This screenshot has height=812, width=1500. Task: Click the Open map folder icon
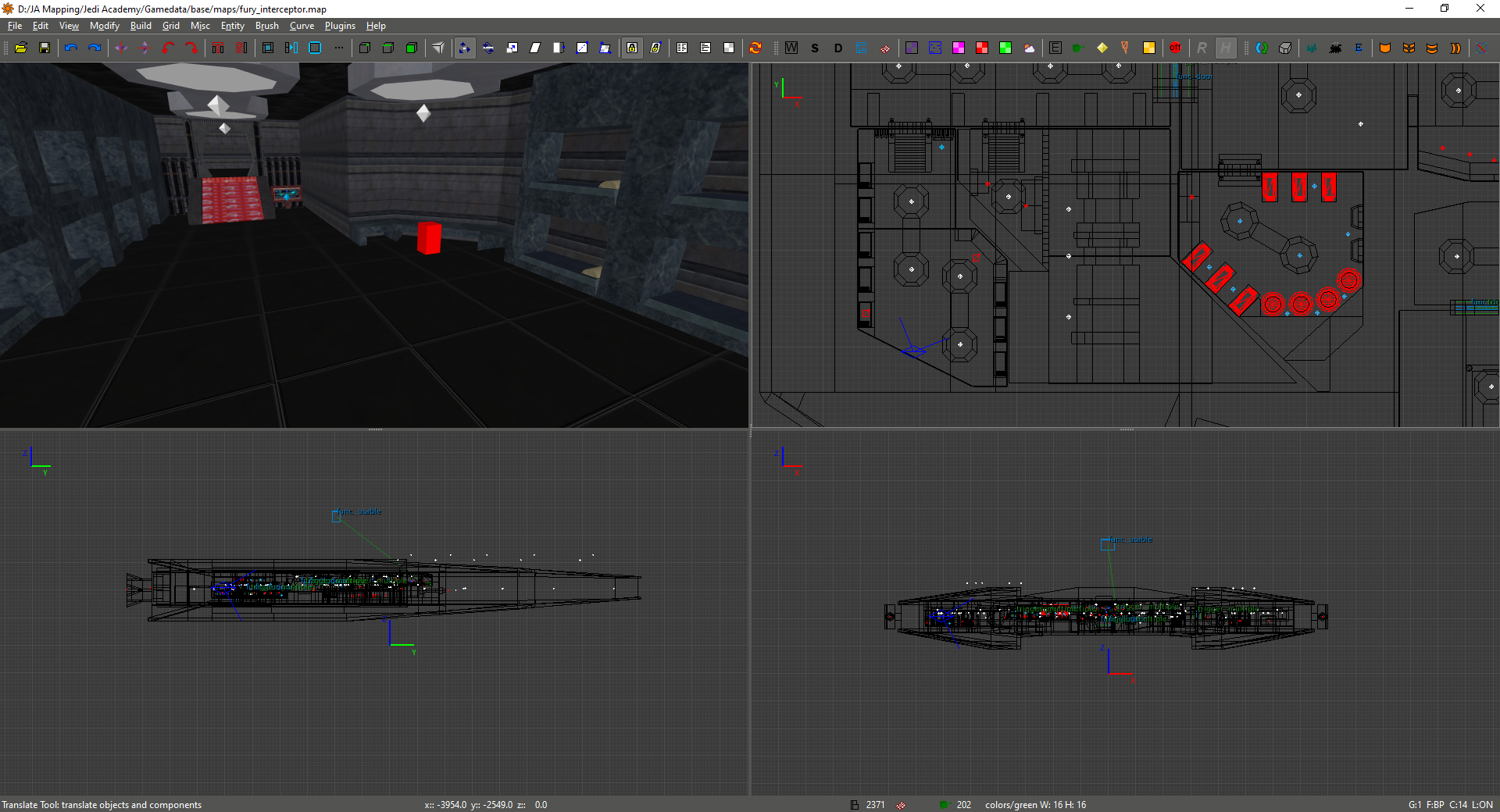(x=21, y=48)
